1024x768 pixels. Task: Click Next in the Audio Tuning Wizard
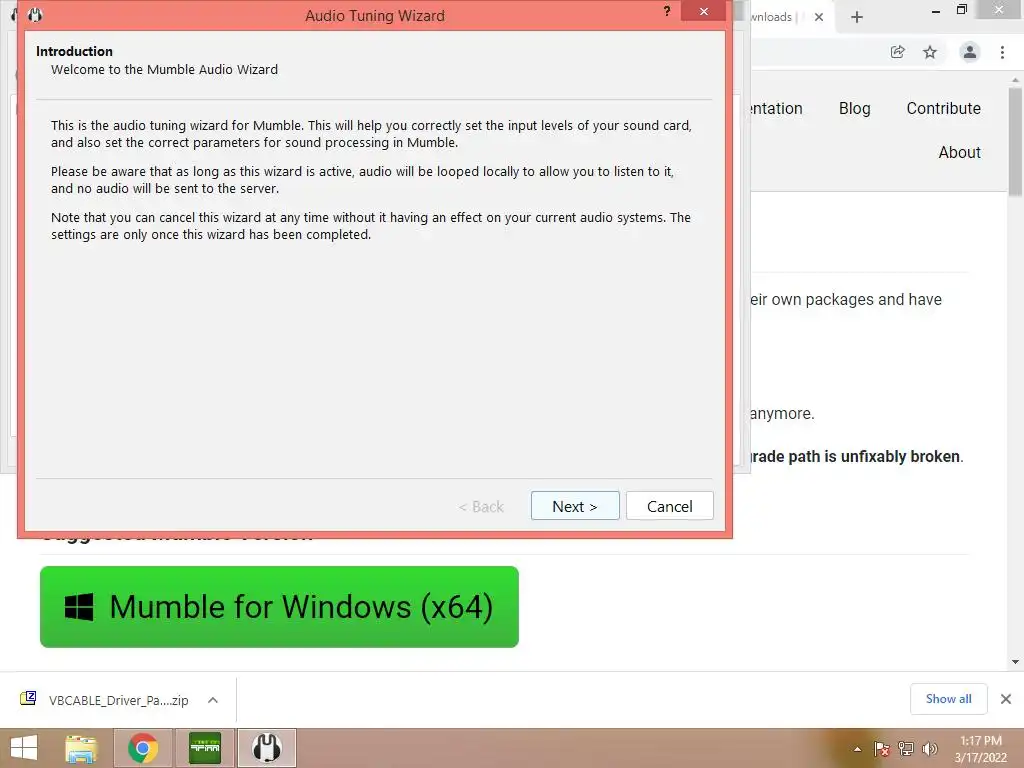(575, 506)
